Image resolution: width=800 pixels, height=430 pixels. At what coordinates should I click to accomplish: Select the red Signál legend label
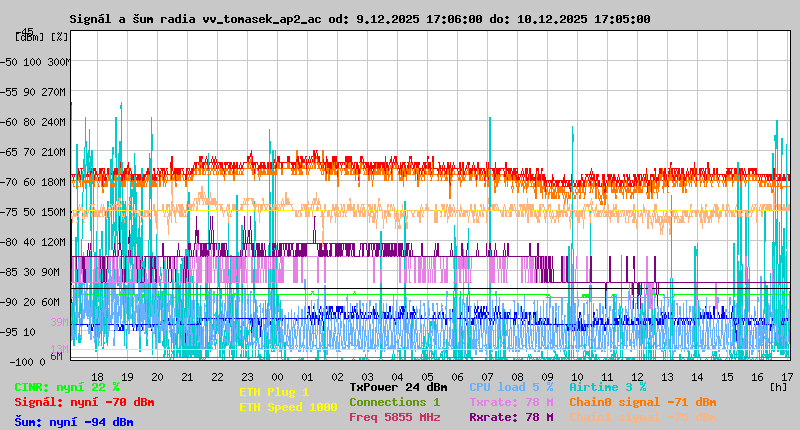pos(84,402)
